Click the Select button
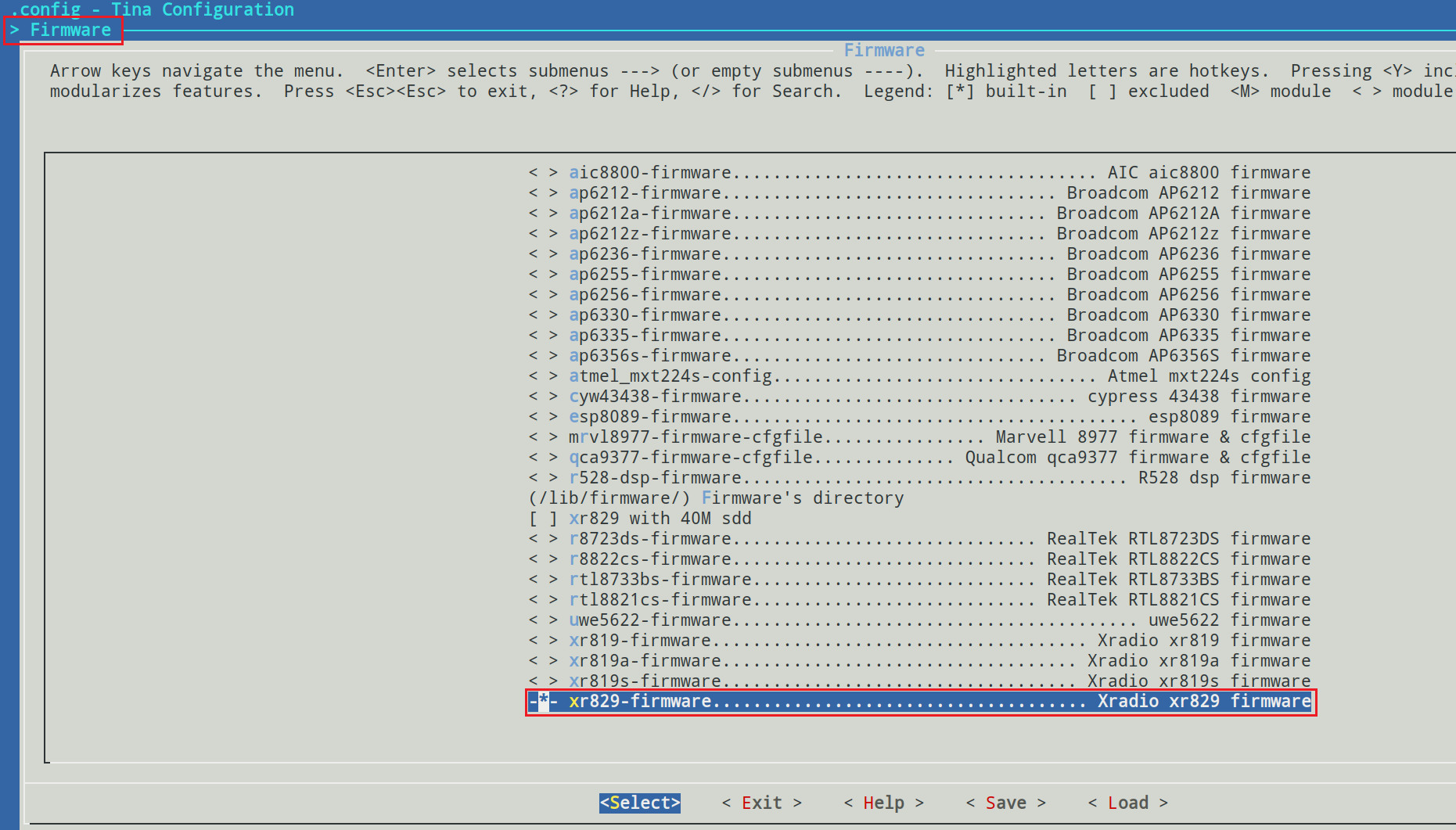The height and width of the screenshot is (830, 1456). tap(640, 803)
